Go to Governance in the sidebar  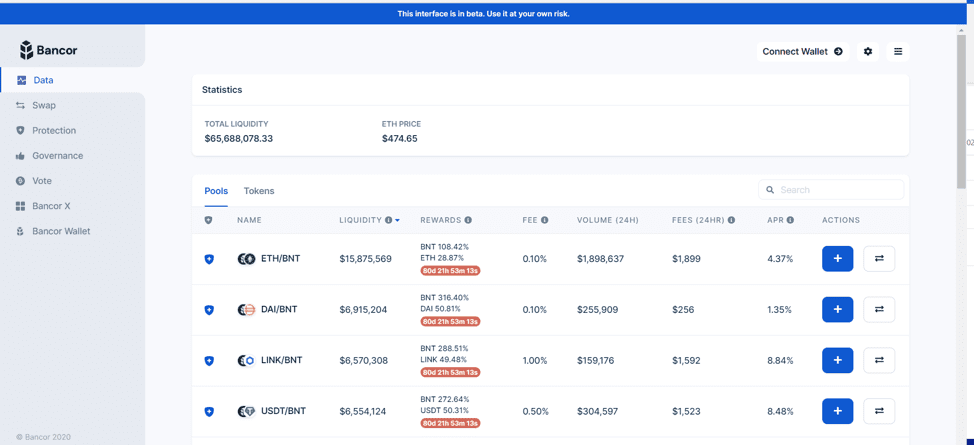(57, 156)
